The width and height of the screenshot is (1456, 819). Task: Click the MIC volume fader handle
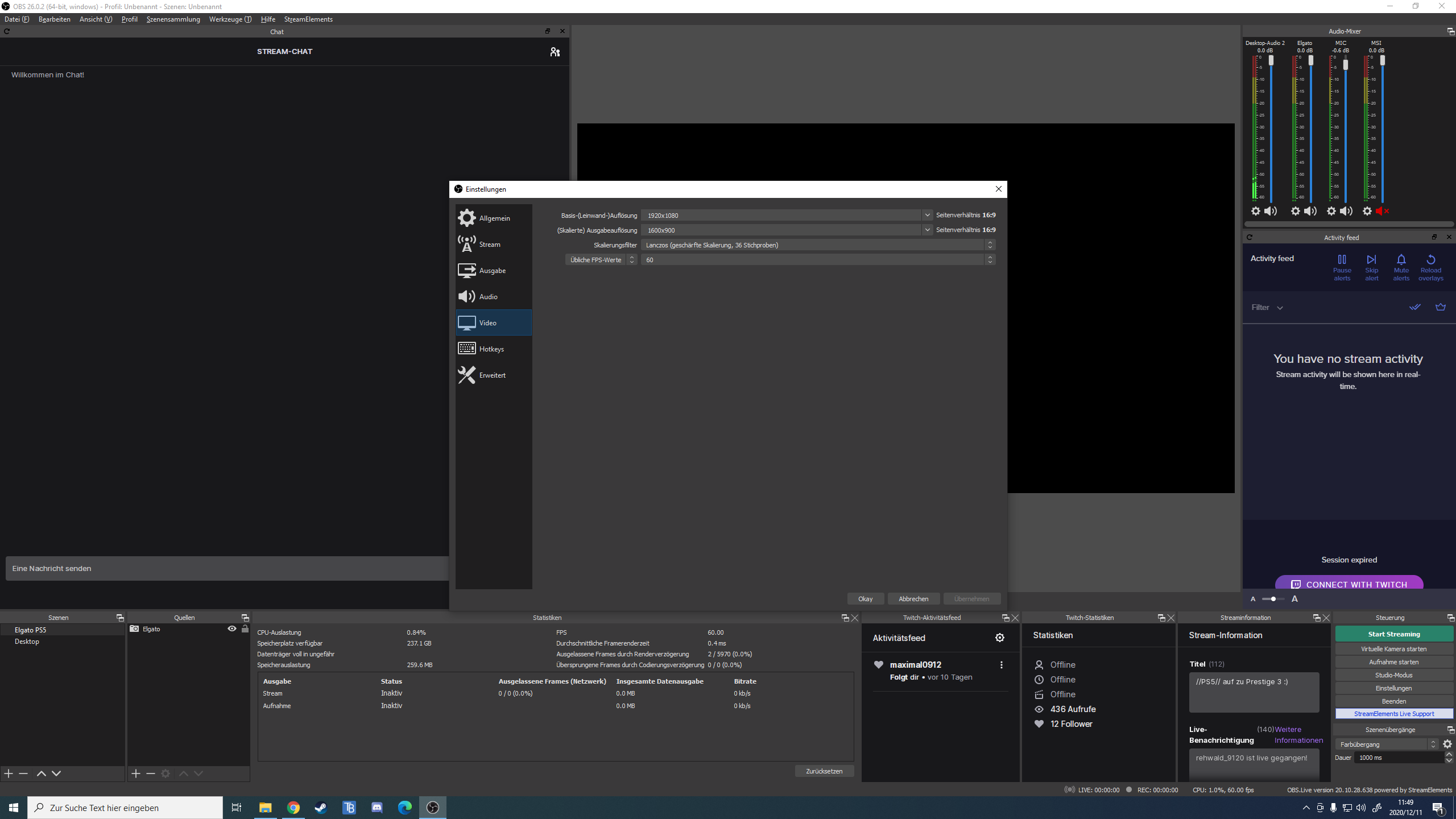coord(1346,65)
